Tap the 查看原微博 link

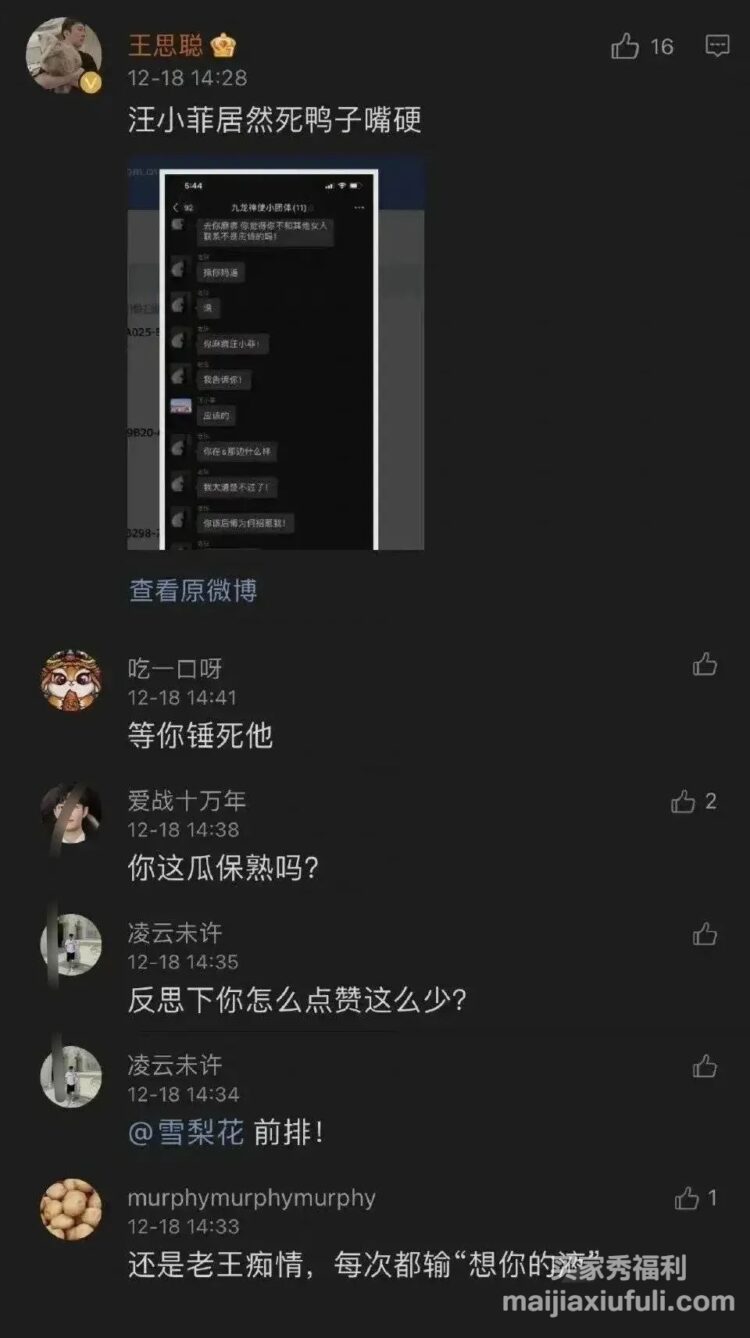point(193,590)
